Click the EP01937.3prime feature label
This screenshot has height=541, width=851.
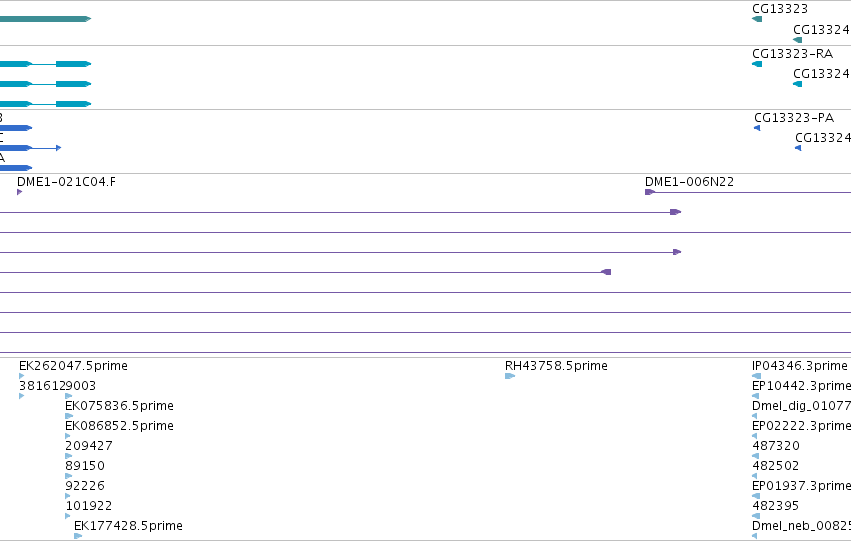(x=802, y=486)
